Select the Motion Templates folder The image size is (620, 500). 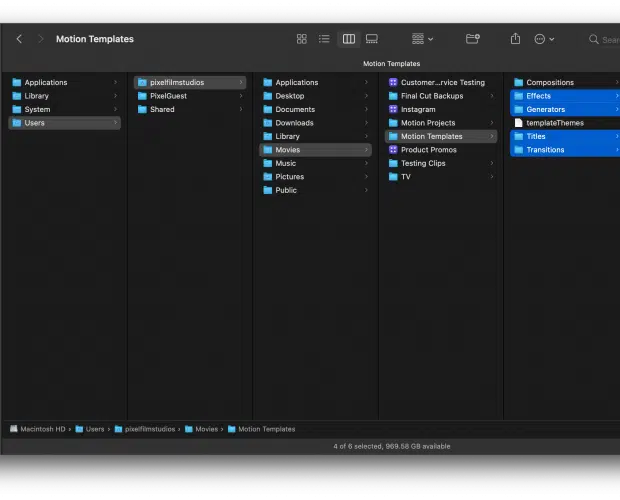[441, 136]
